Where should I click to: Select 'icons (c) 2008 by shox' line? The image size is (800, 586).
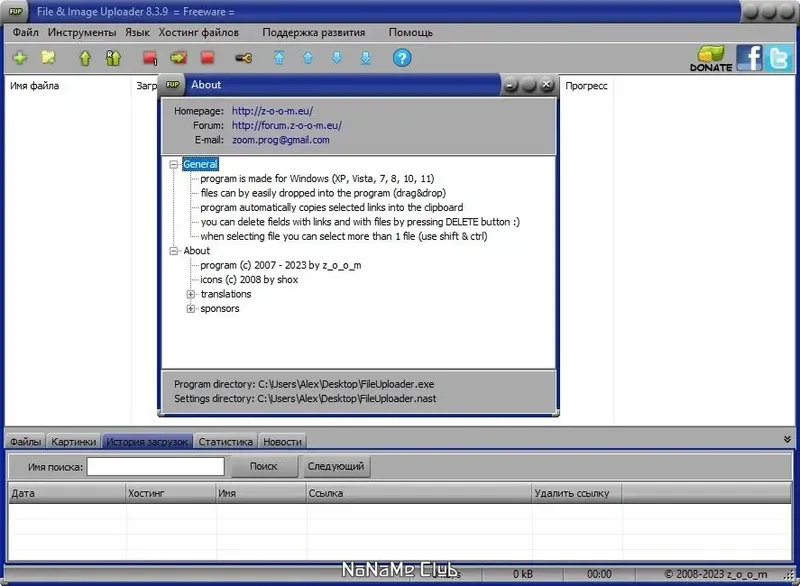click(x=249, y=279)
